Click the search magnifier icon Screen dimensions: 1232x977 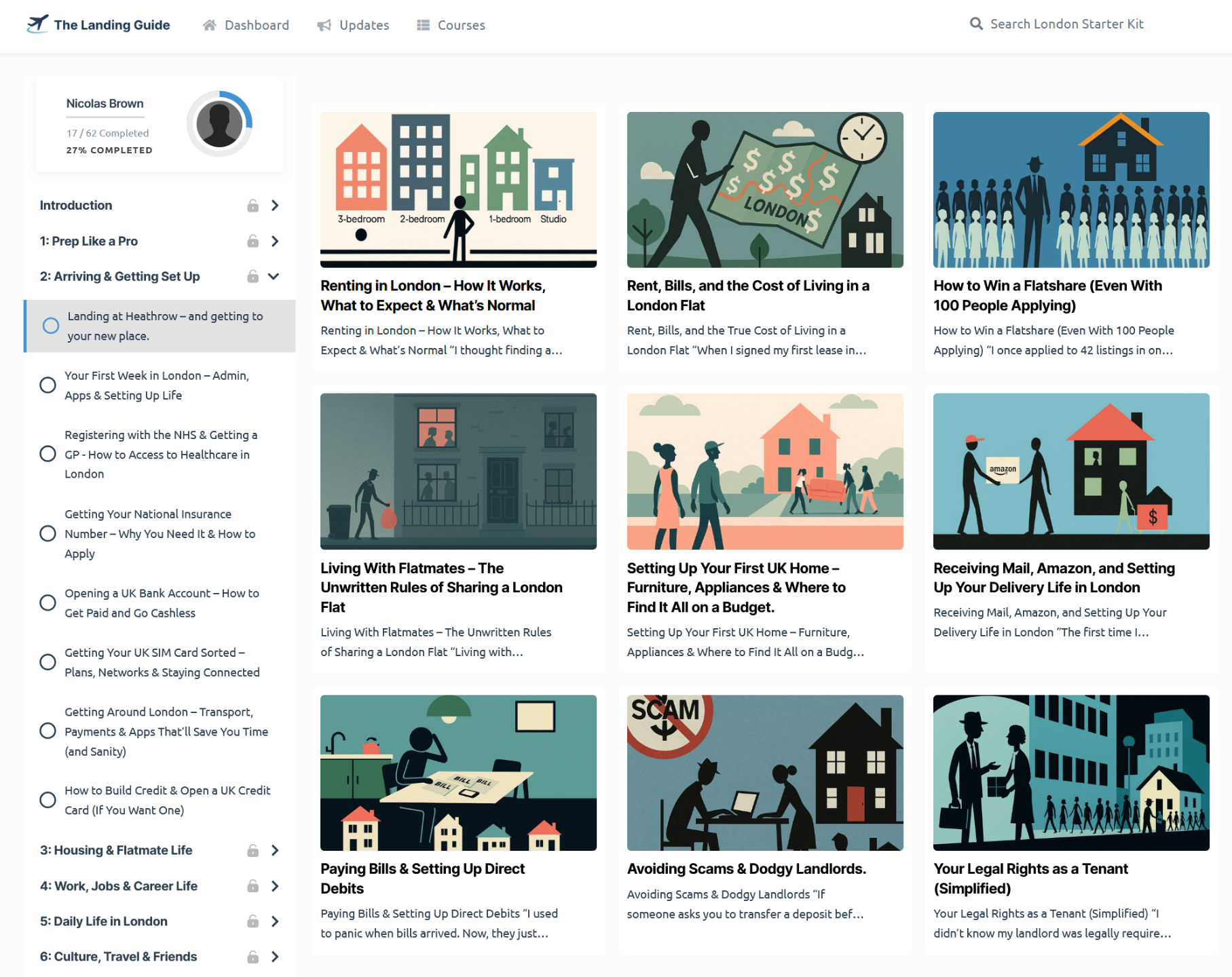point(976,24)
